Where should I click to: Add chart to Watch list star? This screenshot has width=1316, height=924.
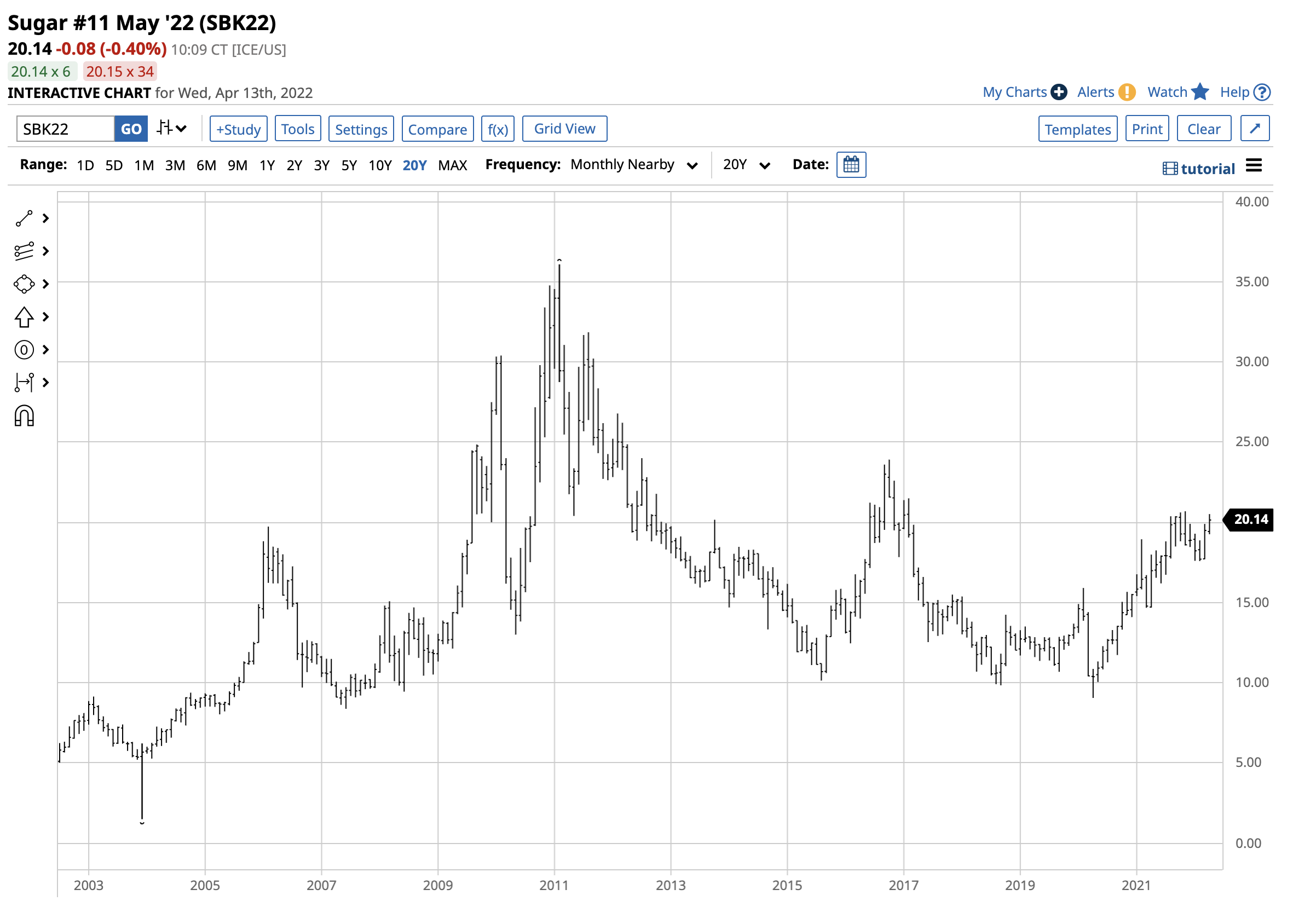click(x=1199, y=93)
